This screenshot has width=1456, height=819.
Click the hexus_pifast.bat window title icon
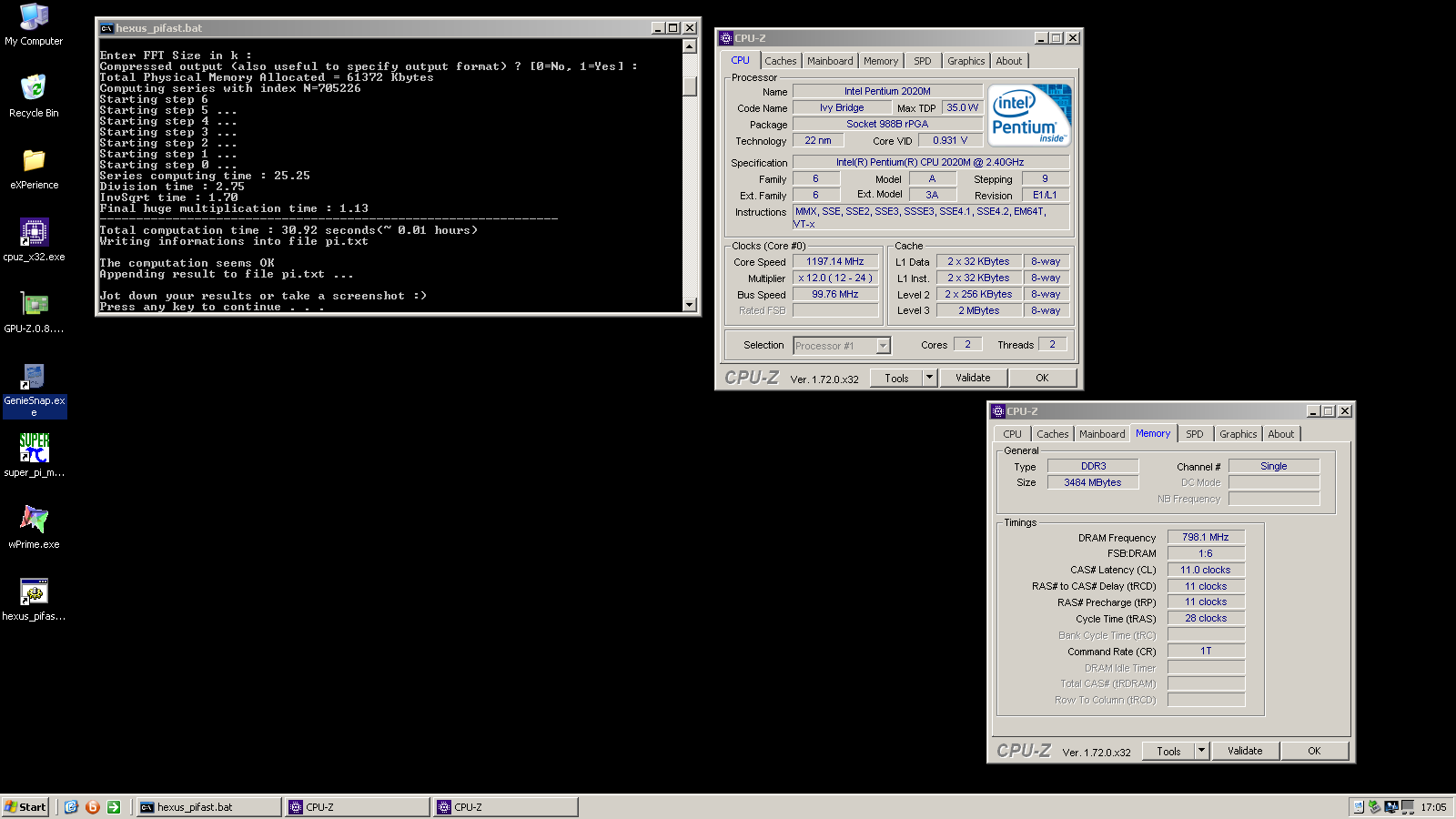(106, 28)
